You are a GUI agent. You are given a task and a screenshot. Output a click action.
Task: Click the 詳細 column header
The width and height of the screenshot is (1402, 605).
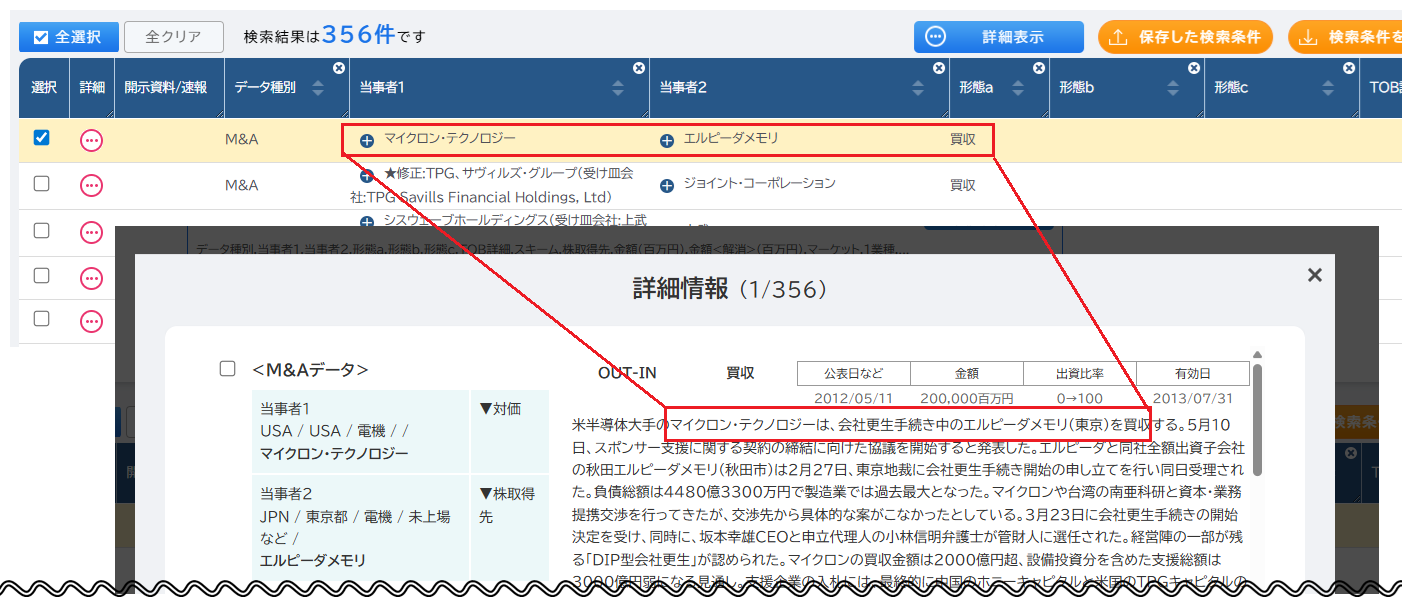pyautogui.click(x=91, y=88)
